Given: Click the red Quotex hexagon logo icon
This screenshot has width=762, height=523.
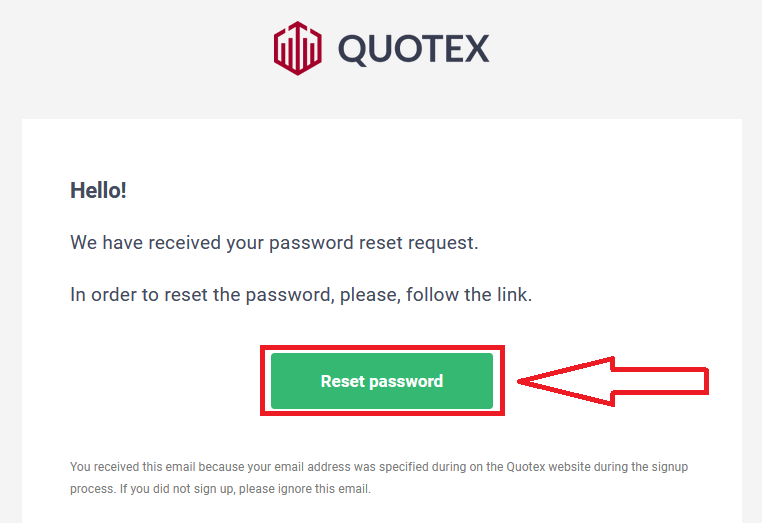Looking at the screenshot, I should click(x=297, y=48).
